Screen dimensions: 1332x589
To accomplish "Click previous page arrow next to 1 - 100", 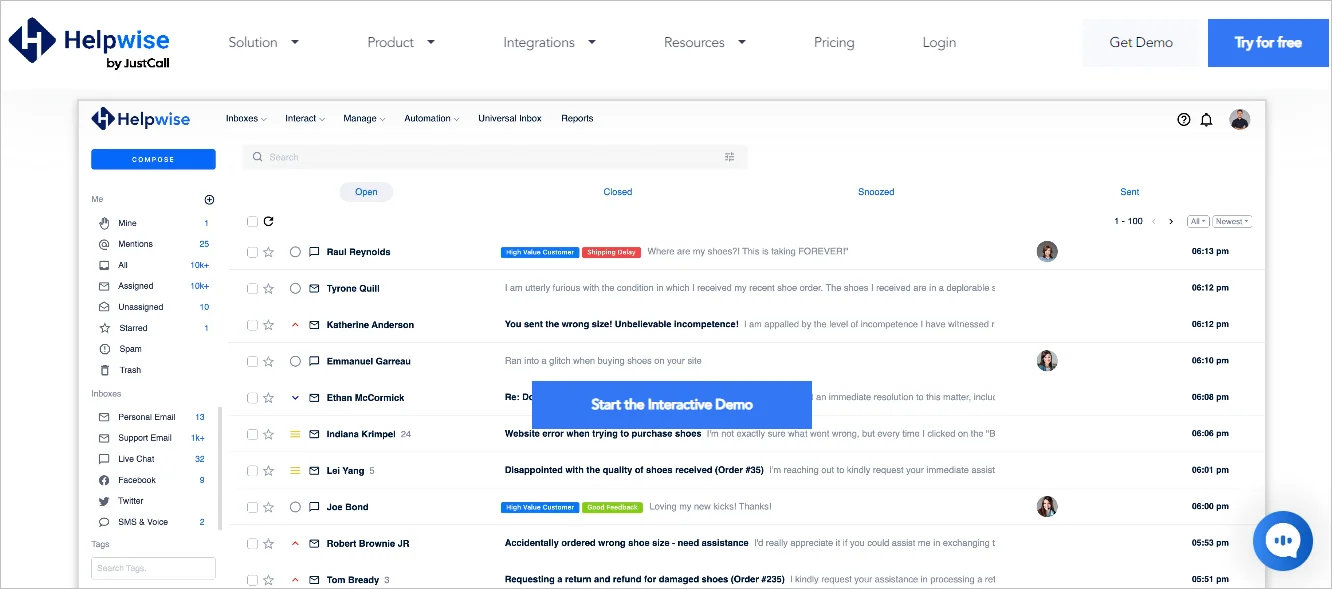I will coord(1154,221).
